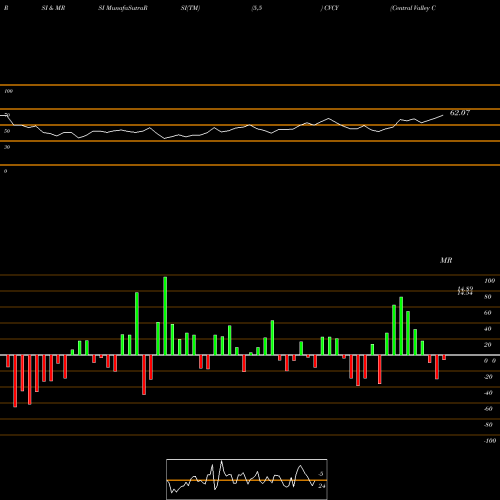Click the MR axis label -20
Viewport: 500px width, 500px height.
pyautogui.click(x=488, y=377)
